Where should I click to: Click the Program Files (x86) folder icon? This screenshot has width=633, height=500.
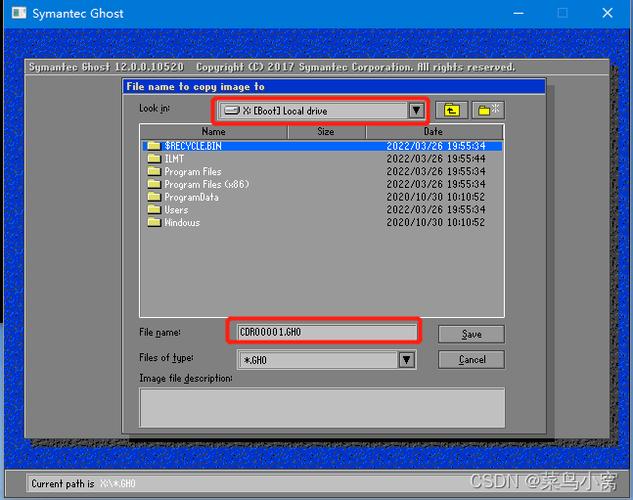tap(154, 184)
